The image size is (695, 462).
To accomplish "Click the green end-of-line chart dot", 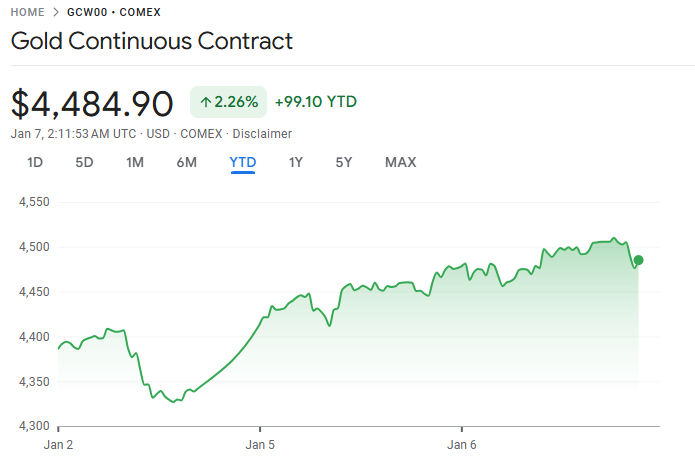I will coord(638,260).
